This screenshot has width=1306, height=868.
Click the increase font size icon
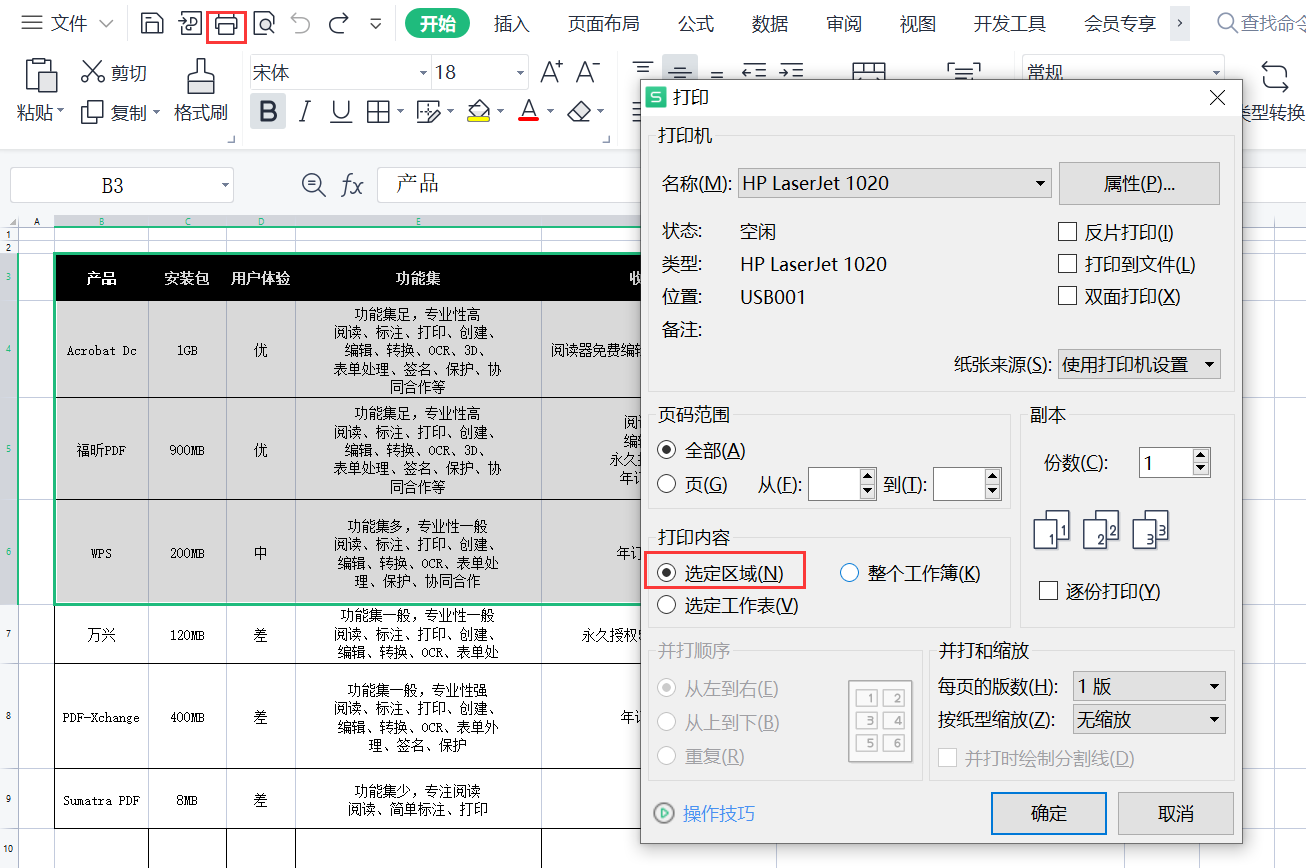point(551,72)
